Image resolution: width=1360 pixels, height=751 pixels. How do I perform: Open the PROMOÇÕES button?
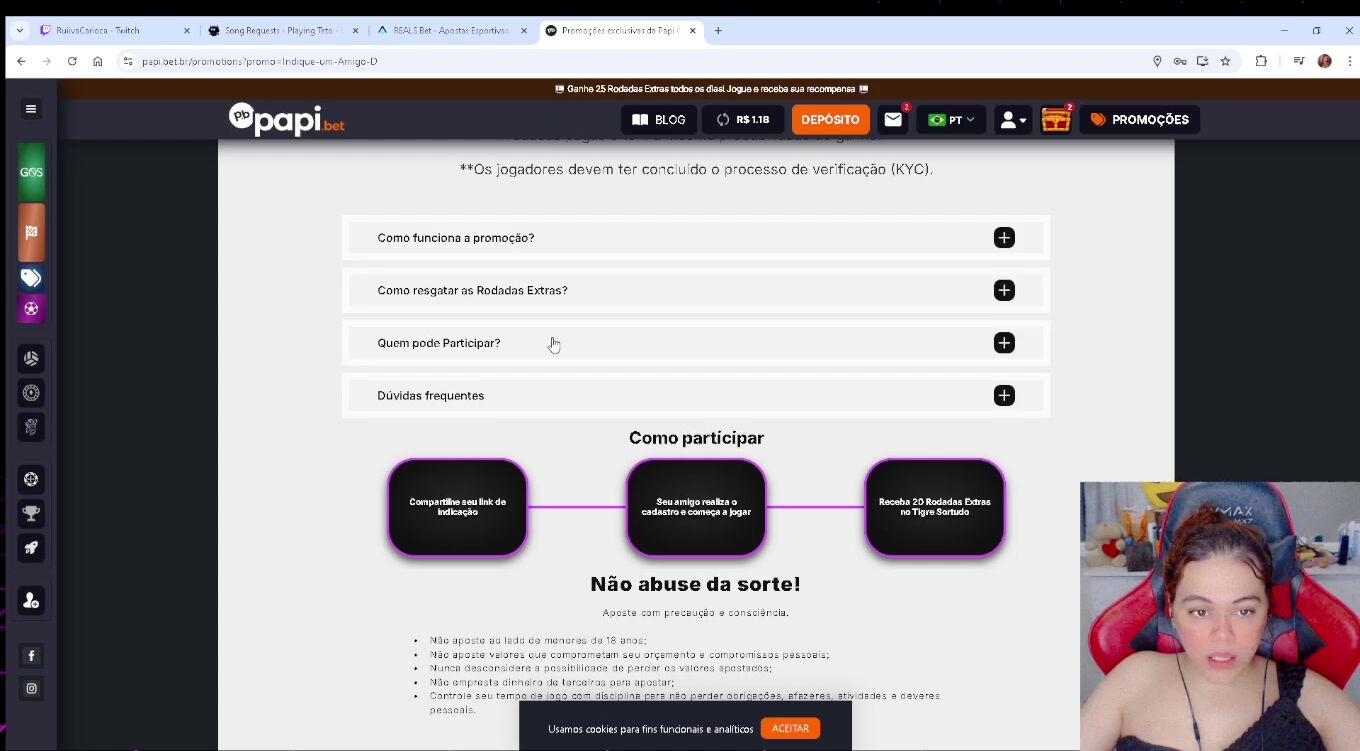[1139, 120]
